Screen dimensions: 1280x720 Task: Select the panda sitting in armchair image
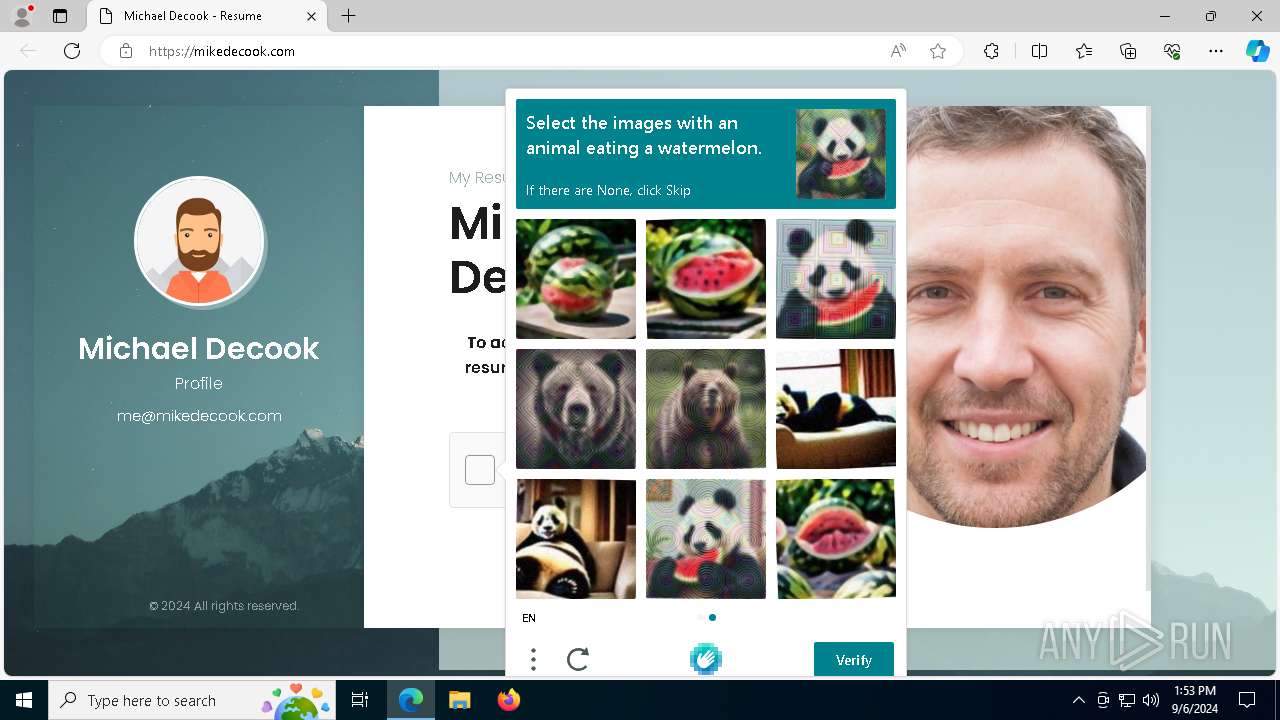pos(576,539)
